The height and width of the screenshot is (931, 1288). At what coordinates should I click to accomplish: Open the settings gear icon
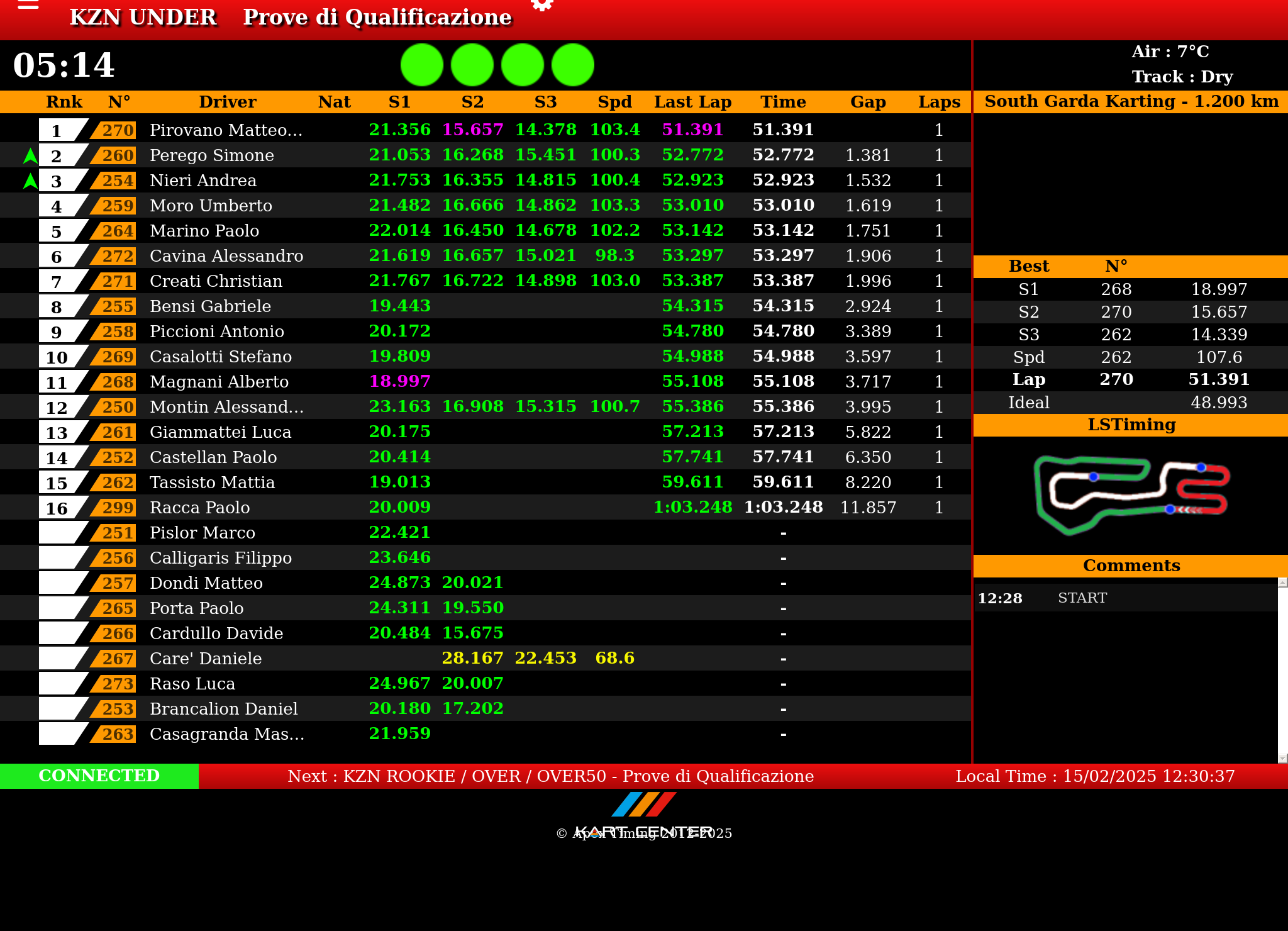[x=541, y=5]
